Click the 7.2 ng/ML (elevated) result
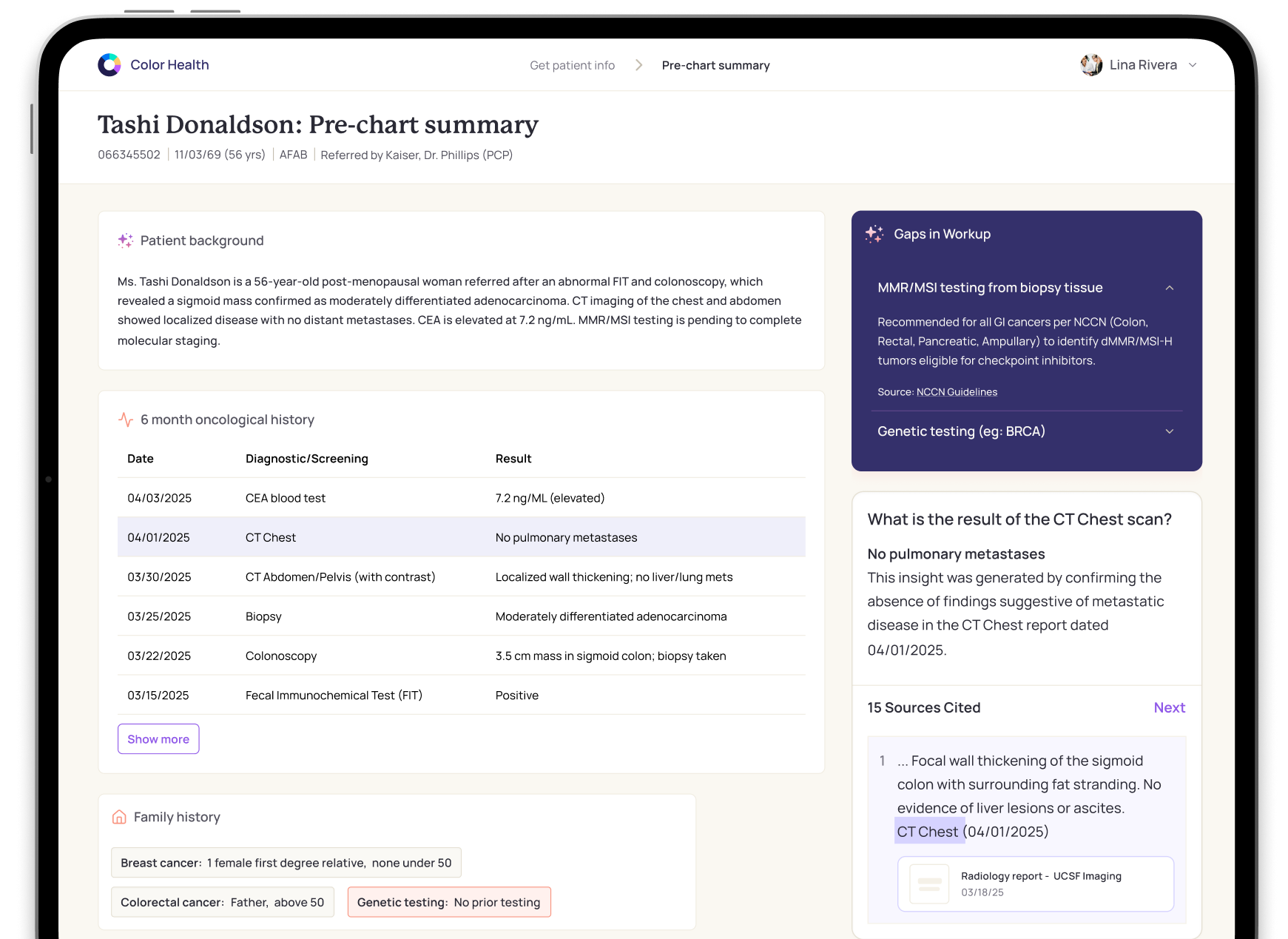 (550, 498)
